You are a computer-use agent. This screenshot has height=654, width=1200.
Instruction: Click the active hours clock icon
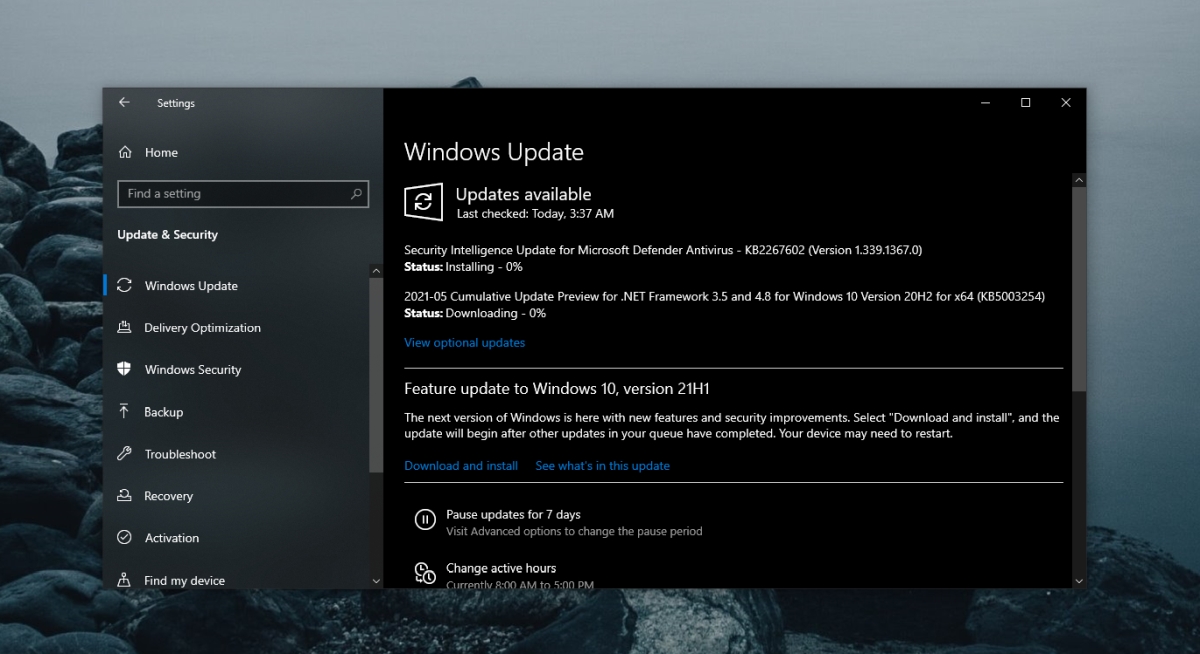(x=425, y=572)
